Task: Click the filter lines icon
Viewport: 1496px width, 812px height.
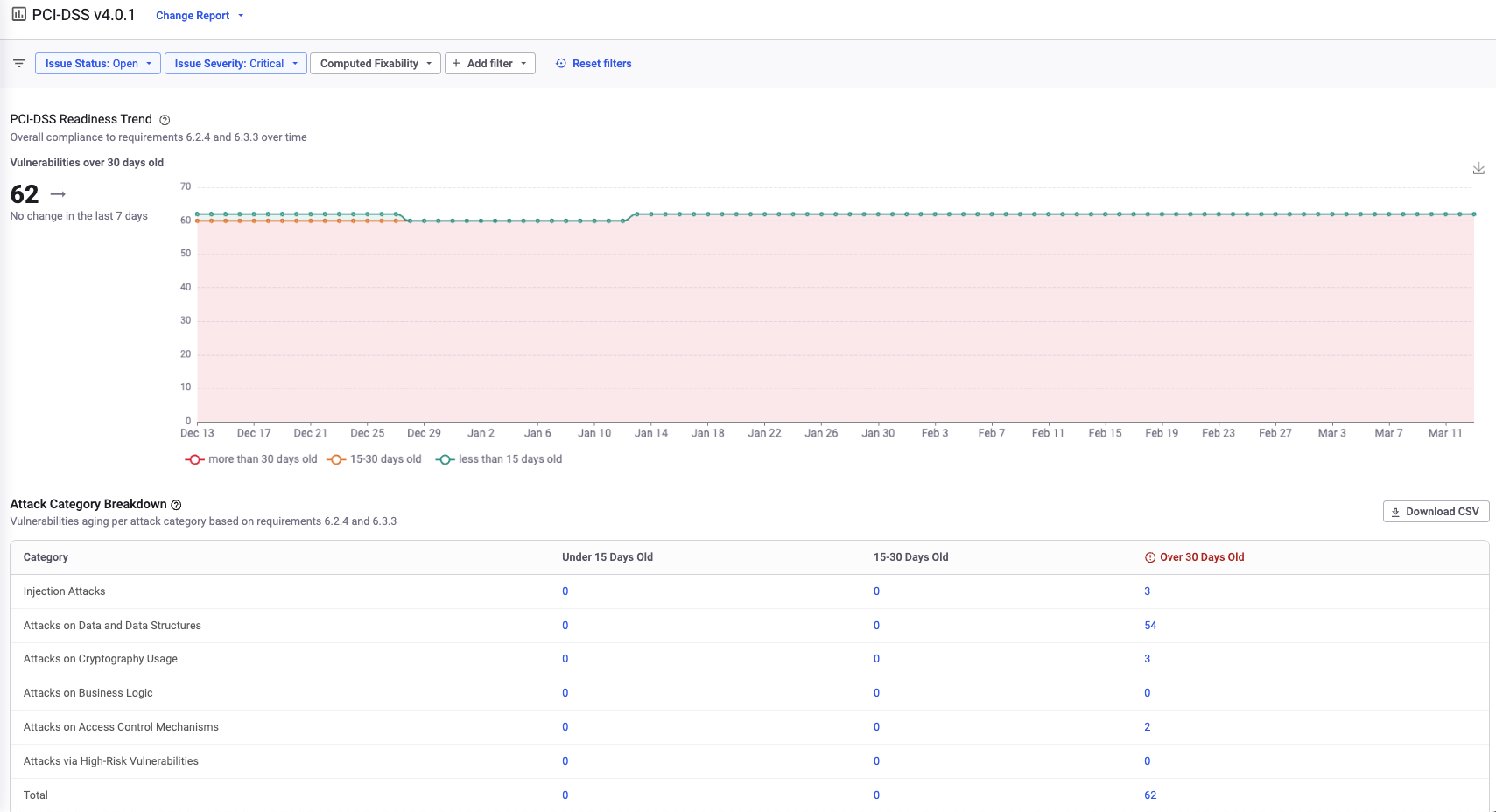Action: pos(18,64)
